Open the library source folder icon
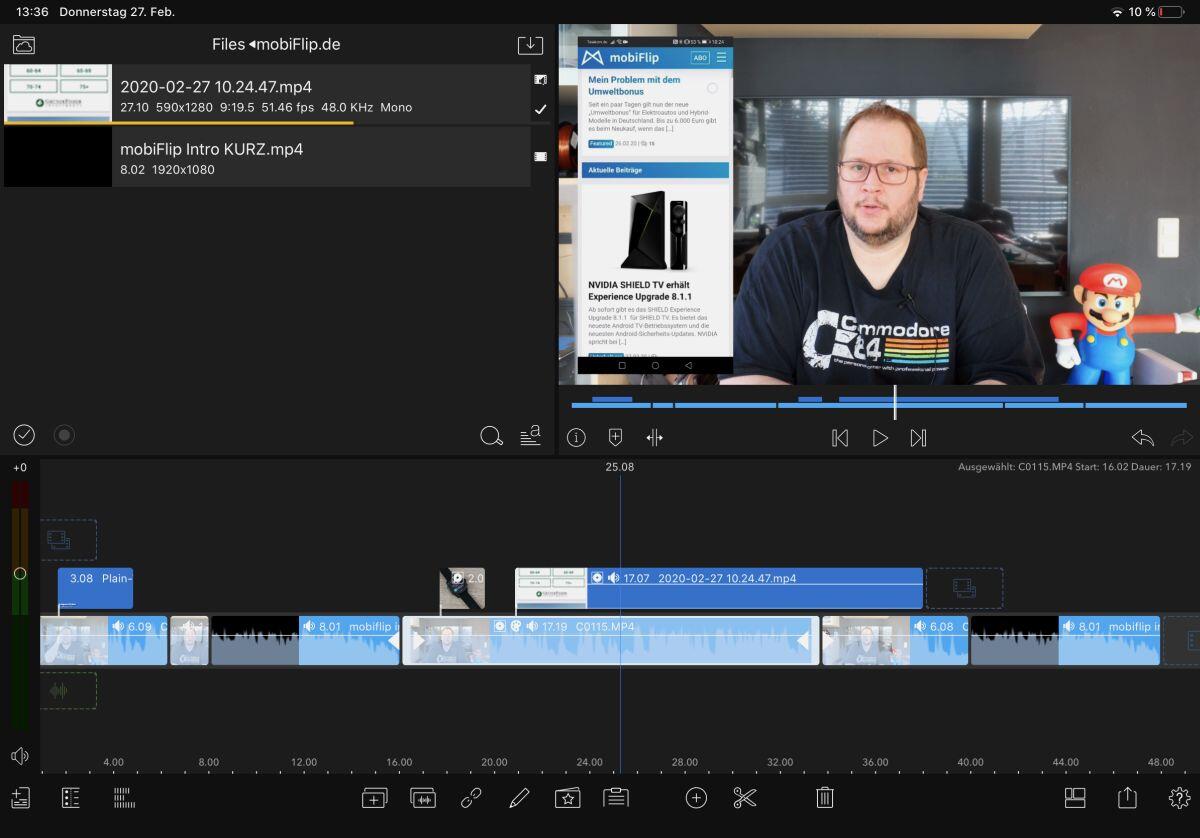Image resolution: width=1200 pixels, height=838 pixels. pyautogui.click(x=24, y=45)
